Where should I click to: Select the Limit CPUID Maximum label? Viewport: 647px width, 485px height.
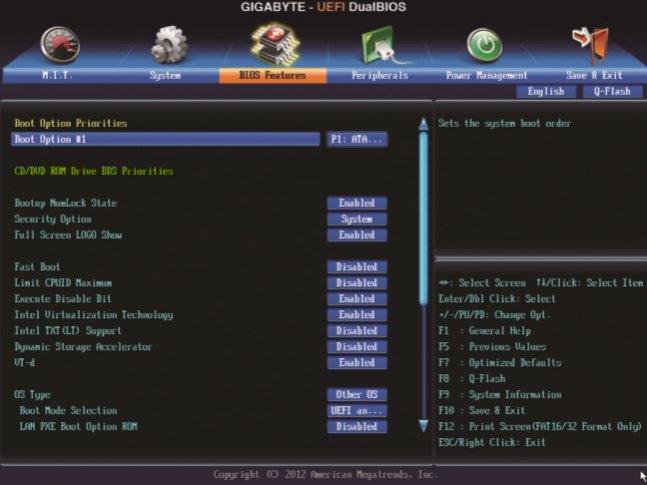click(63, 283)
